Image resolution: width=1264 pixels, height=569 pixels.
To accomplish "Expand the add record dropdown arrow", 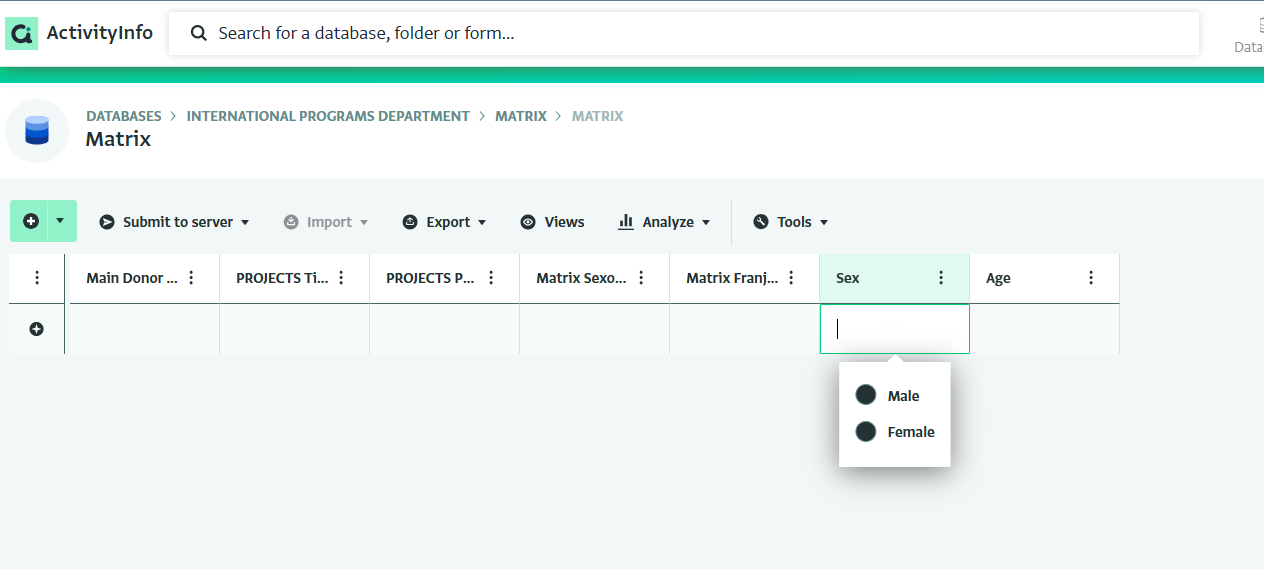I will pyautogui.click(x=60, y=221).
